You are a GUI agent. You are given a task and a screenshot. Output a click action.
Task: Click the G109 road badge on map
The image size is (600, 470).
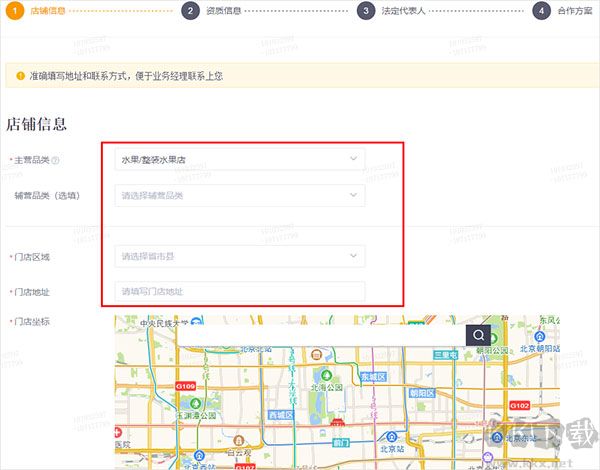tap(186, 386)
